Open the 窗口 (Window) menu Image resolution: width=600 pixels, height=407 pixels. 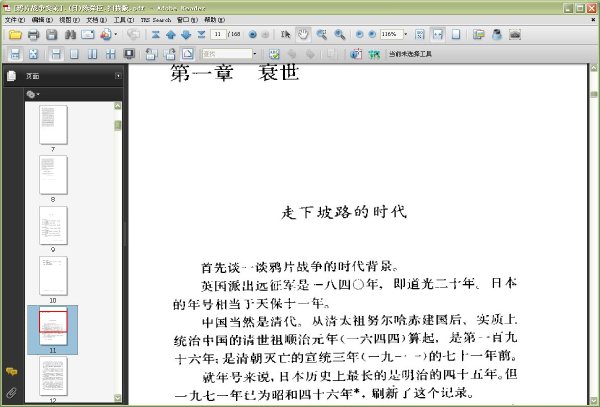pos(187,20)
